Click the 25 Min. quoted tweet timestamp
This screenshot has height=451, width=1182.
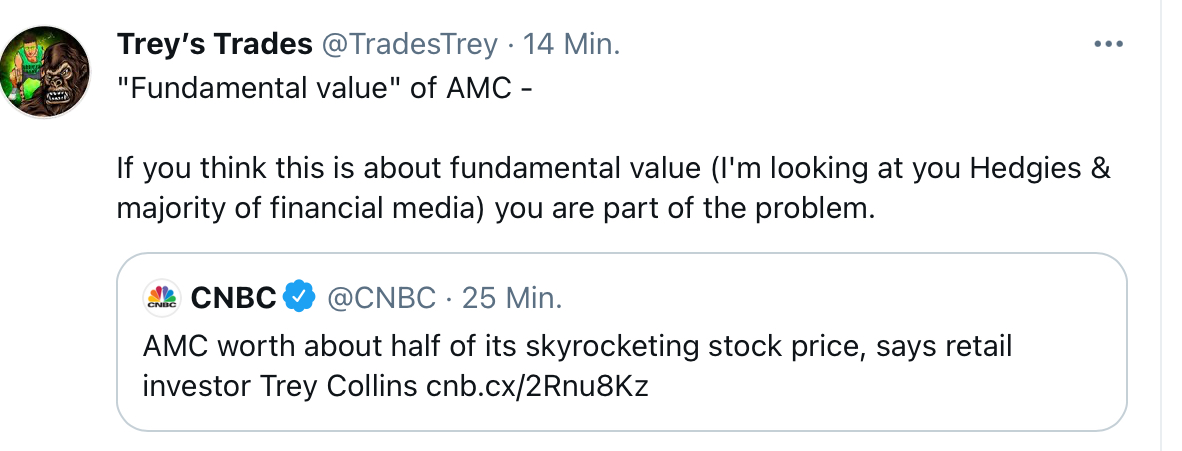pyautogui.click(x=513, y=297)
